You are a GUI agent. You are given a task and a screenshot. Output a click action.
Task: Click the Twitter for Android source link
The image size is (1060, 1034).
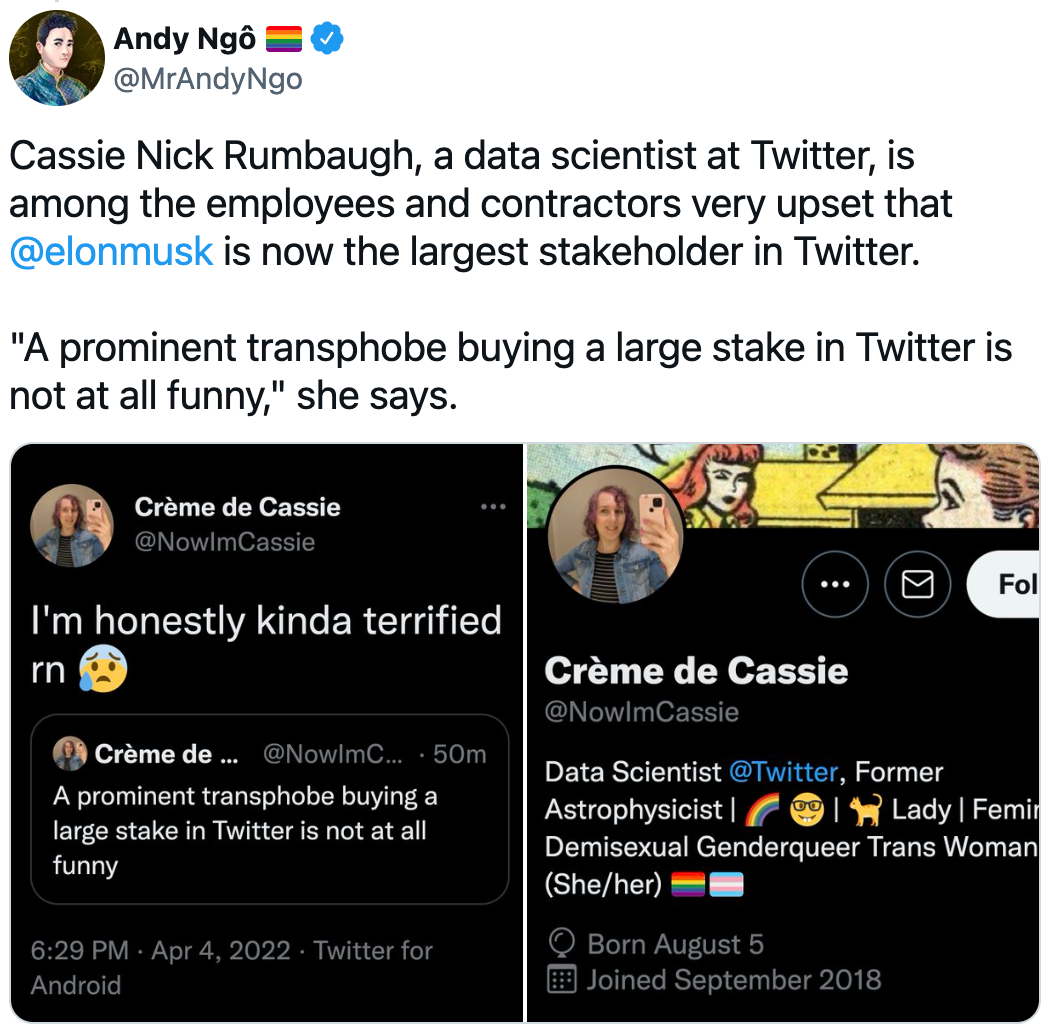pyautogui.click(x=232, y=968)
